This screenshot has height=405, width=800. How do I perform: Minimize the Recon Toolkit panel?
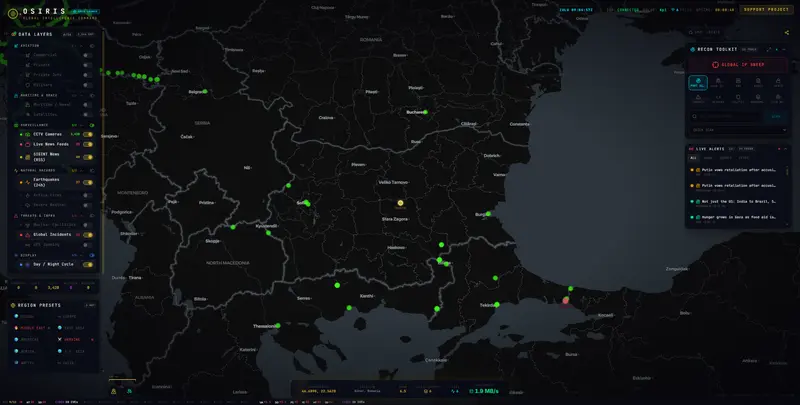point(784,49)
